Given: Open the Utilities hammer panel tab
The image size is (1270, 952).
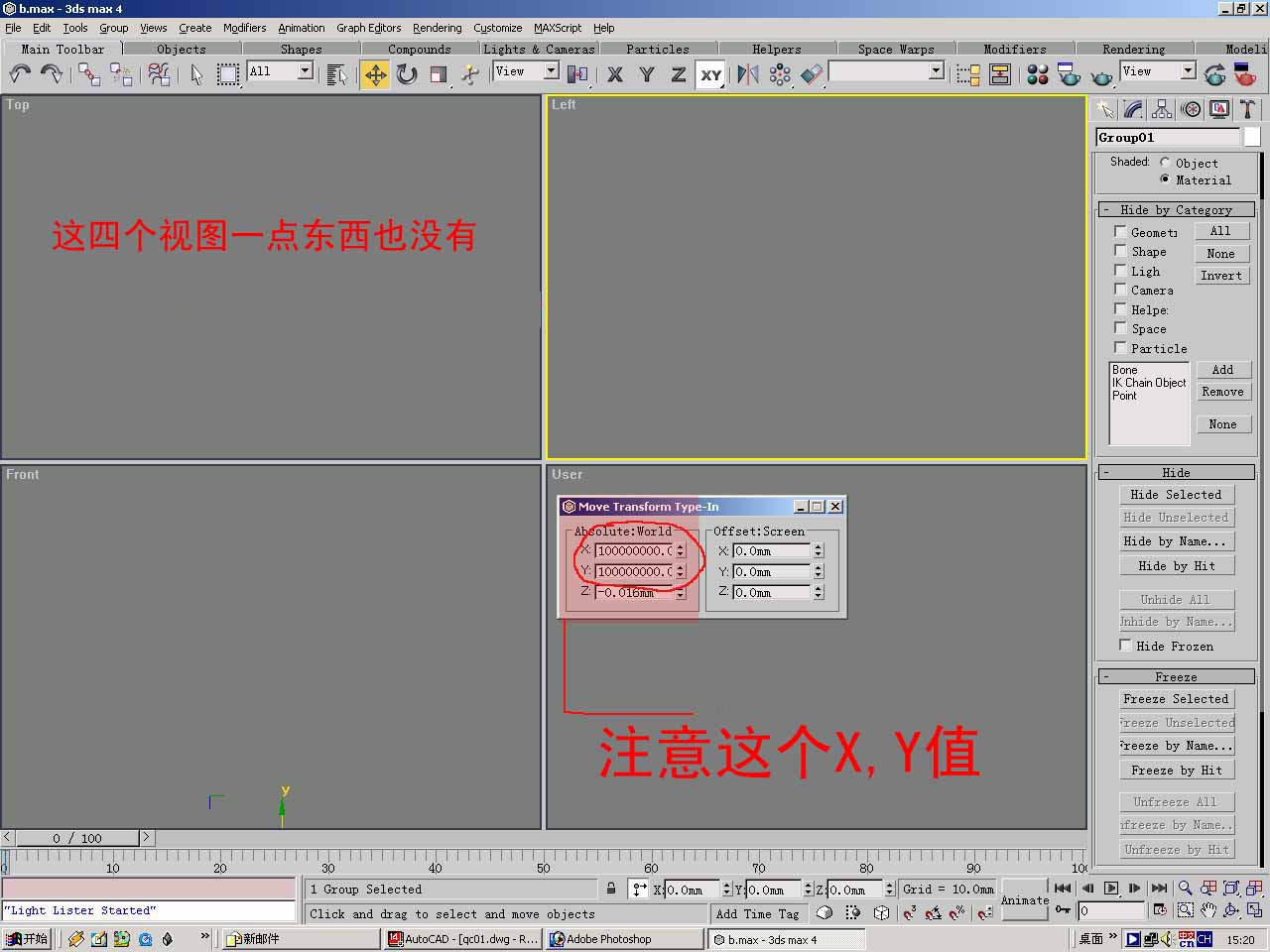Looking at the screenshot, I should click(1247, 109).
